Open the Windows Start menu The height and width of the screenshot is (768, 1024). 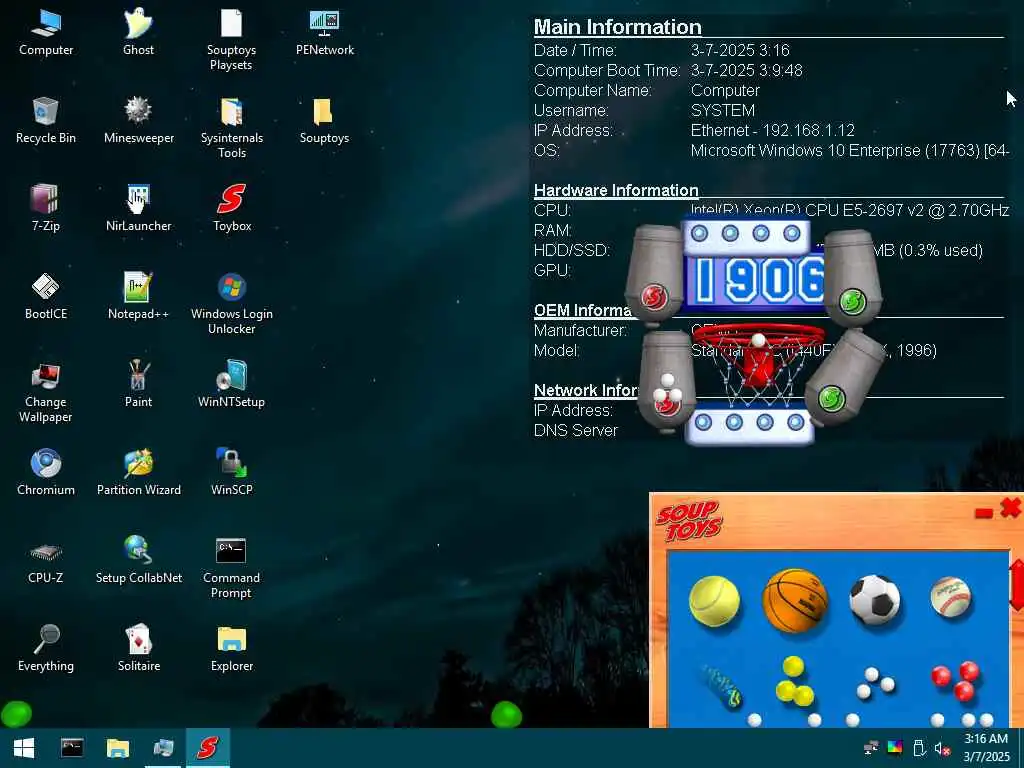[x=24, y=748]
